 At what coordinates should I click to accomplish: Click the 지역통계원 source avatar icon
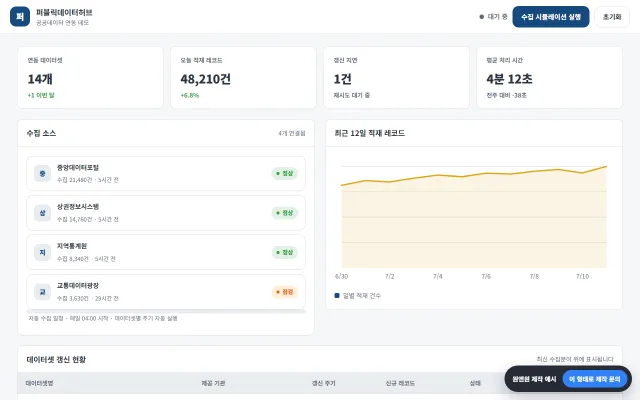(x=42, y=252)
